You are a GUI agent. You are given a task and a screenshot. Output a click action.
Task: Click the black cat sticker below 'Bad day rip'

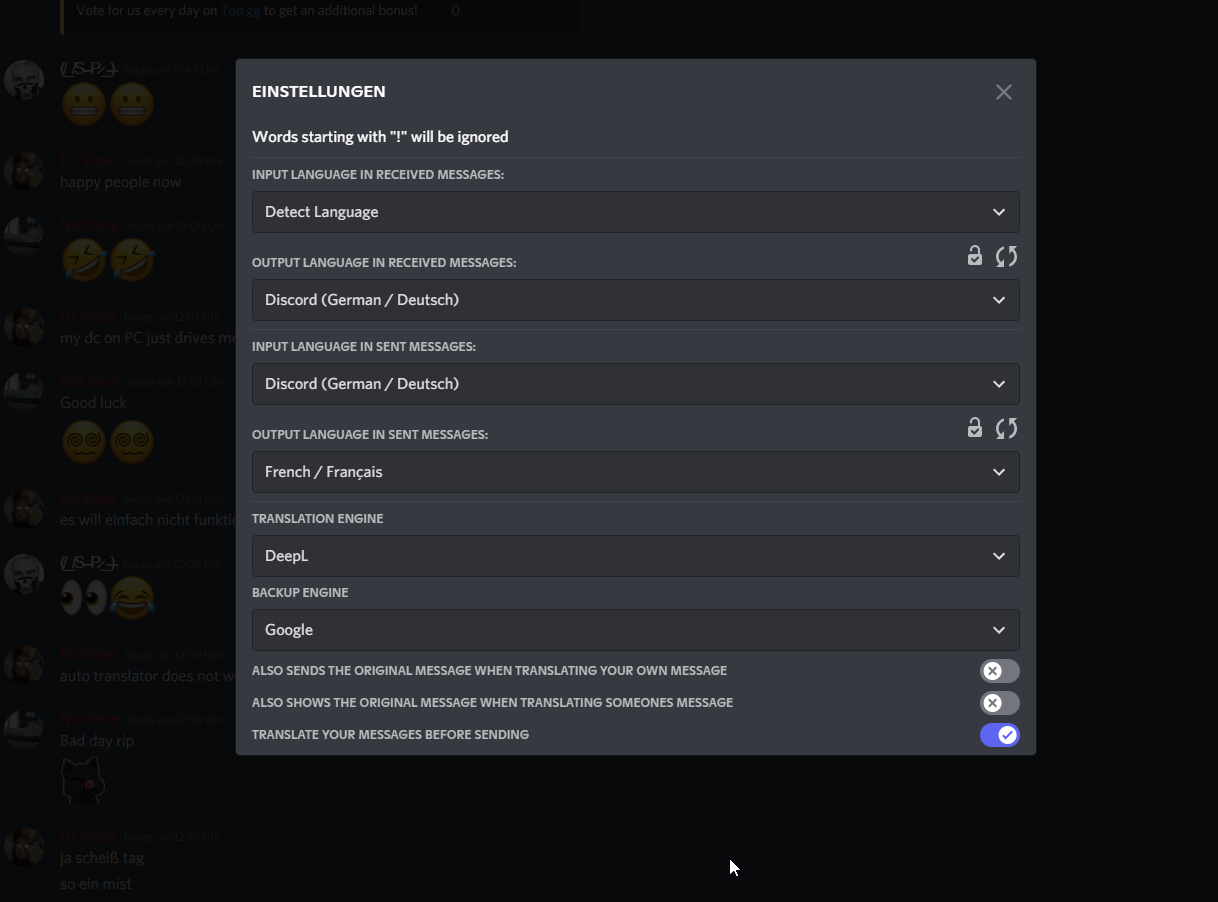pyautogui.click(x=83, y=779)
